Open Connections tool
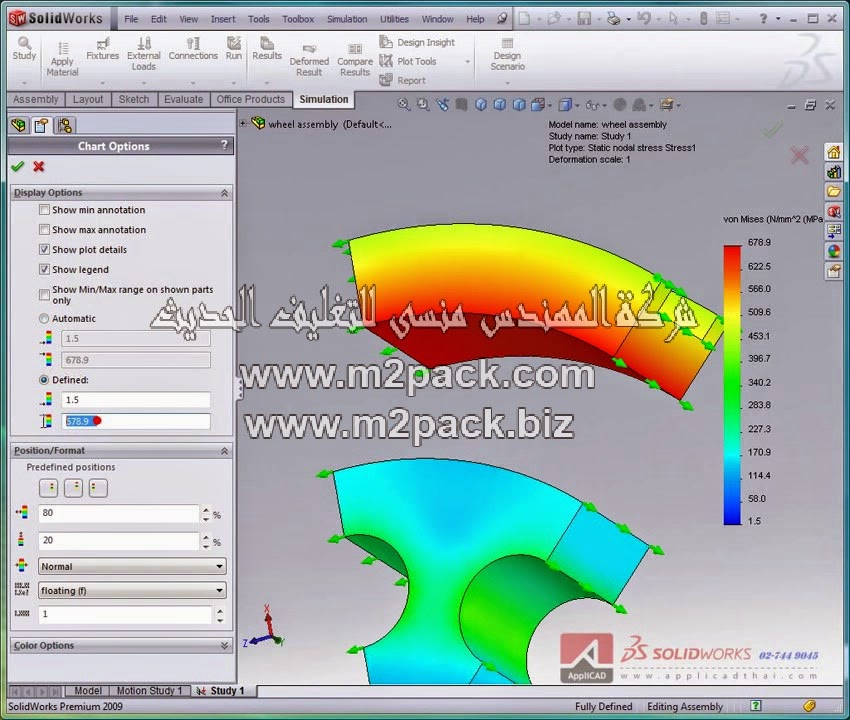Viewport: 850px width, 720px height. click(x=193, y=49)
